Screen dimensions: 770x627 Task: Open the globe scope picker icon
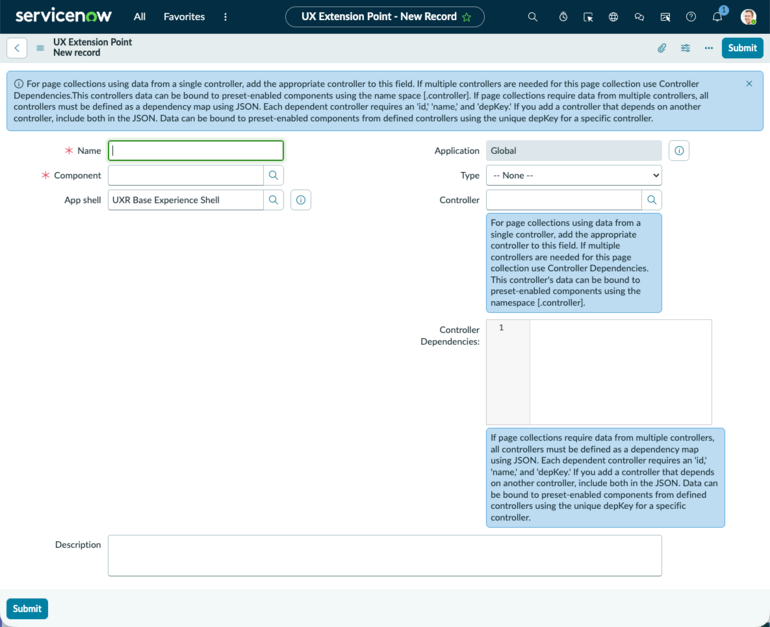(x=613, y=17)
